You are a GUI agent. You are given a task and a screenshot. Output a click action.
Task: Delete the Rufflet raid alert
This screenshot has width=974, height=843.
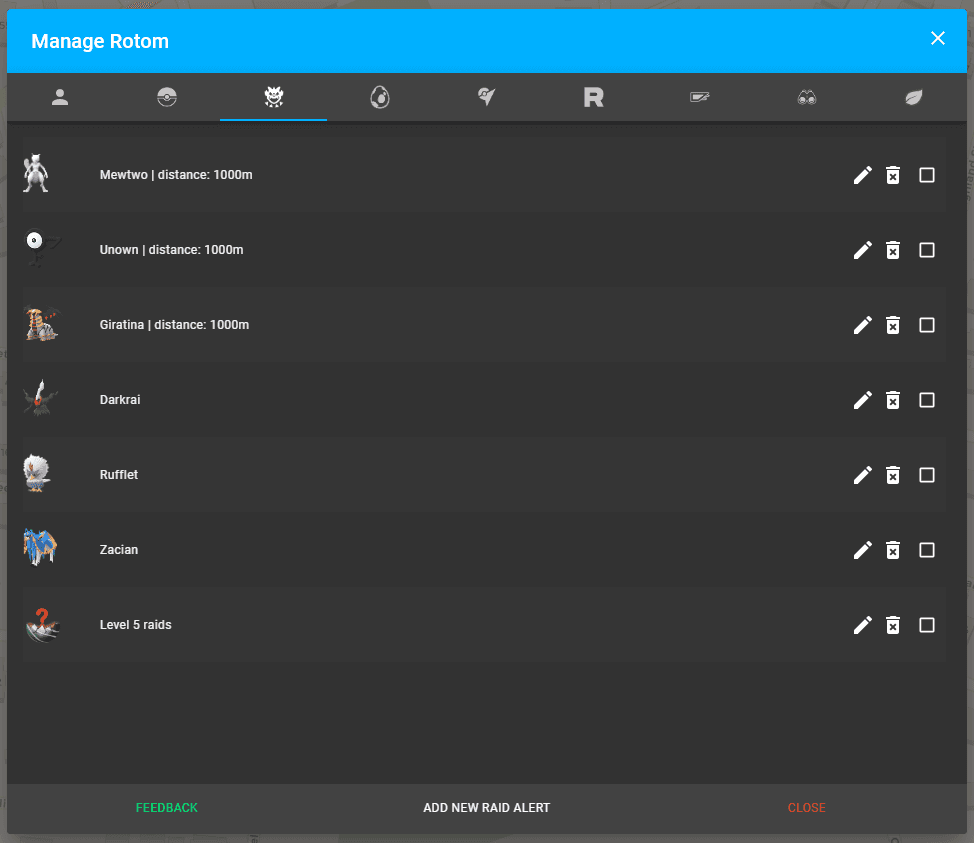(893, 475)
